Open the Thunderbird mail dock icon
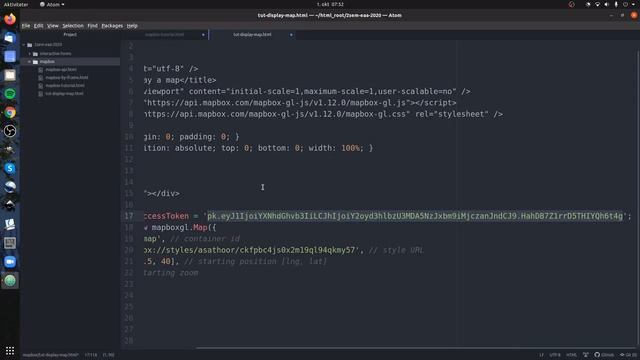Viewport: 640px width, 360px height. tap(10, 38)
